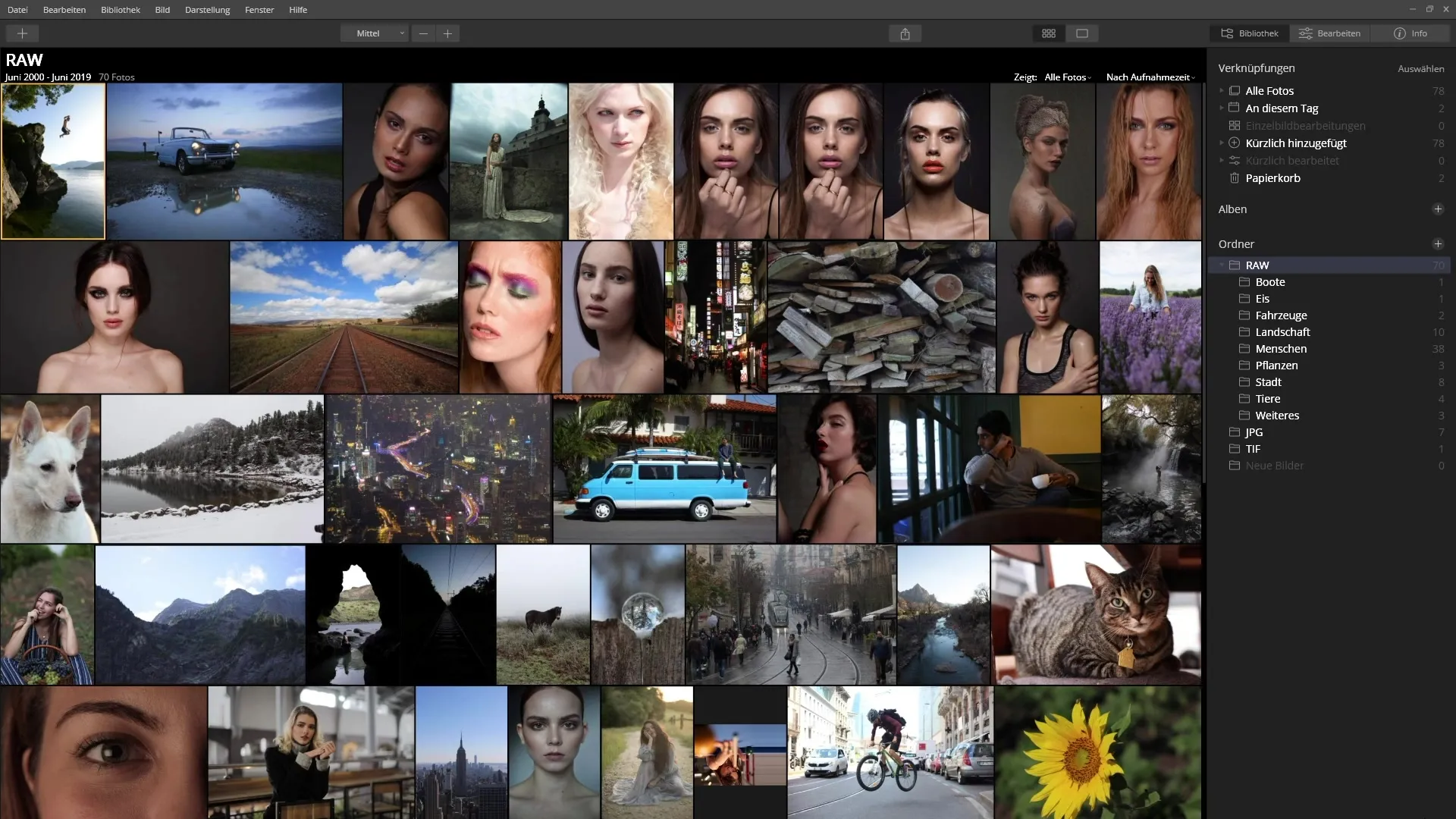Click the share/export icon
Image resolution: width=1456 pixels, height=819 pixels.
pyautogui.click(x=905, y=33)
